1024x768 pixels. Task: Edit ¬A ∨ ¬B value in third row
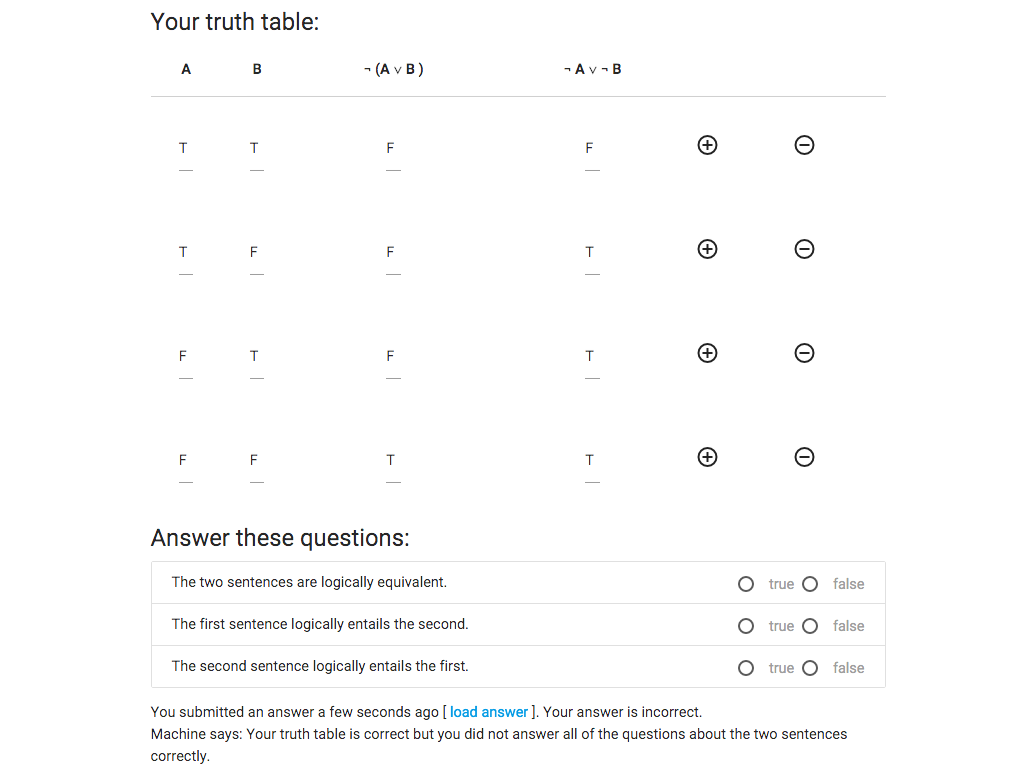[x=590, y=357]
